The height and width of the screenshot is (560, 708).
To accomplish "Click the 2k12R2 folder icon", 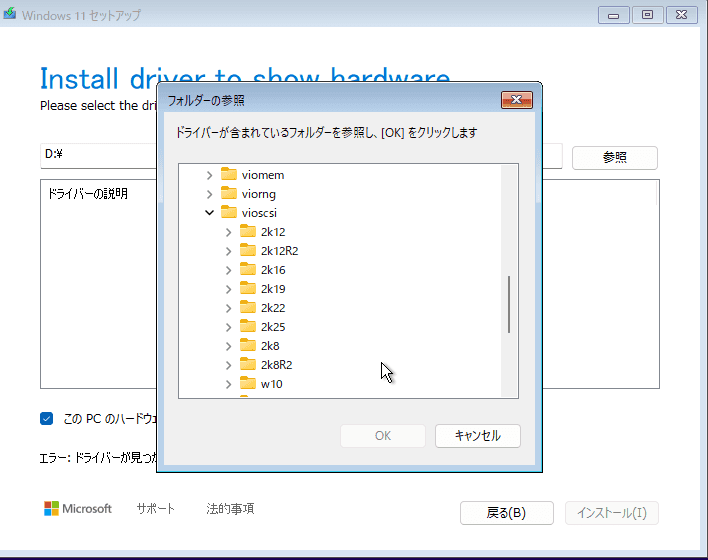I will [x=248, y=250].
